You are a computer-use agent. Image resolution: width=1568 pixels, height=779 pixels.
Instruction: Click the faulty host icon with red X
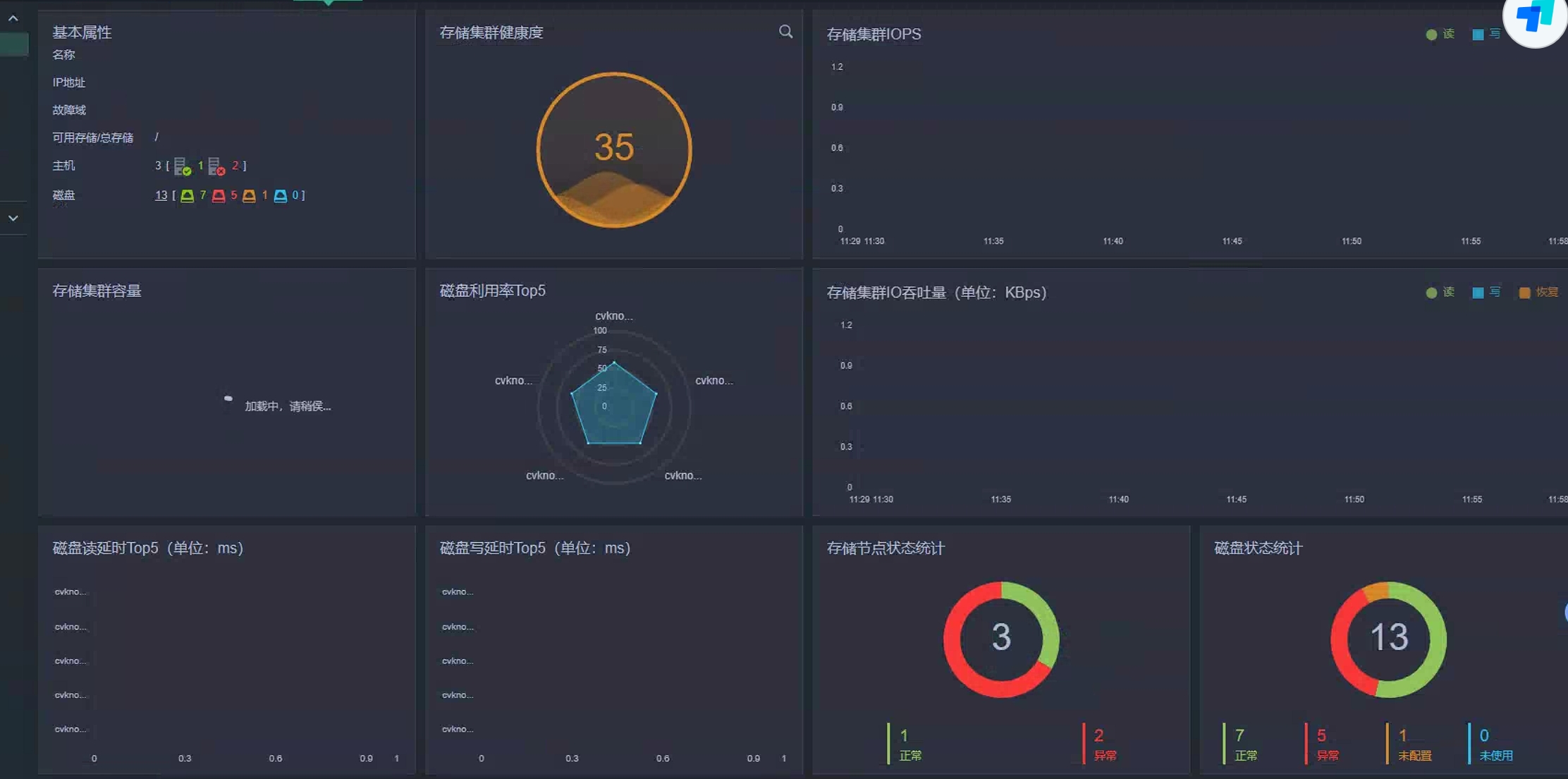click(x=216, y=167)
